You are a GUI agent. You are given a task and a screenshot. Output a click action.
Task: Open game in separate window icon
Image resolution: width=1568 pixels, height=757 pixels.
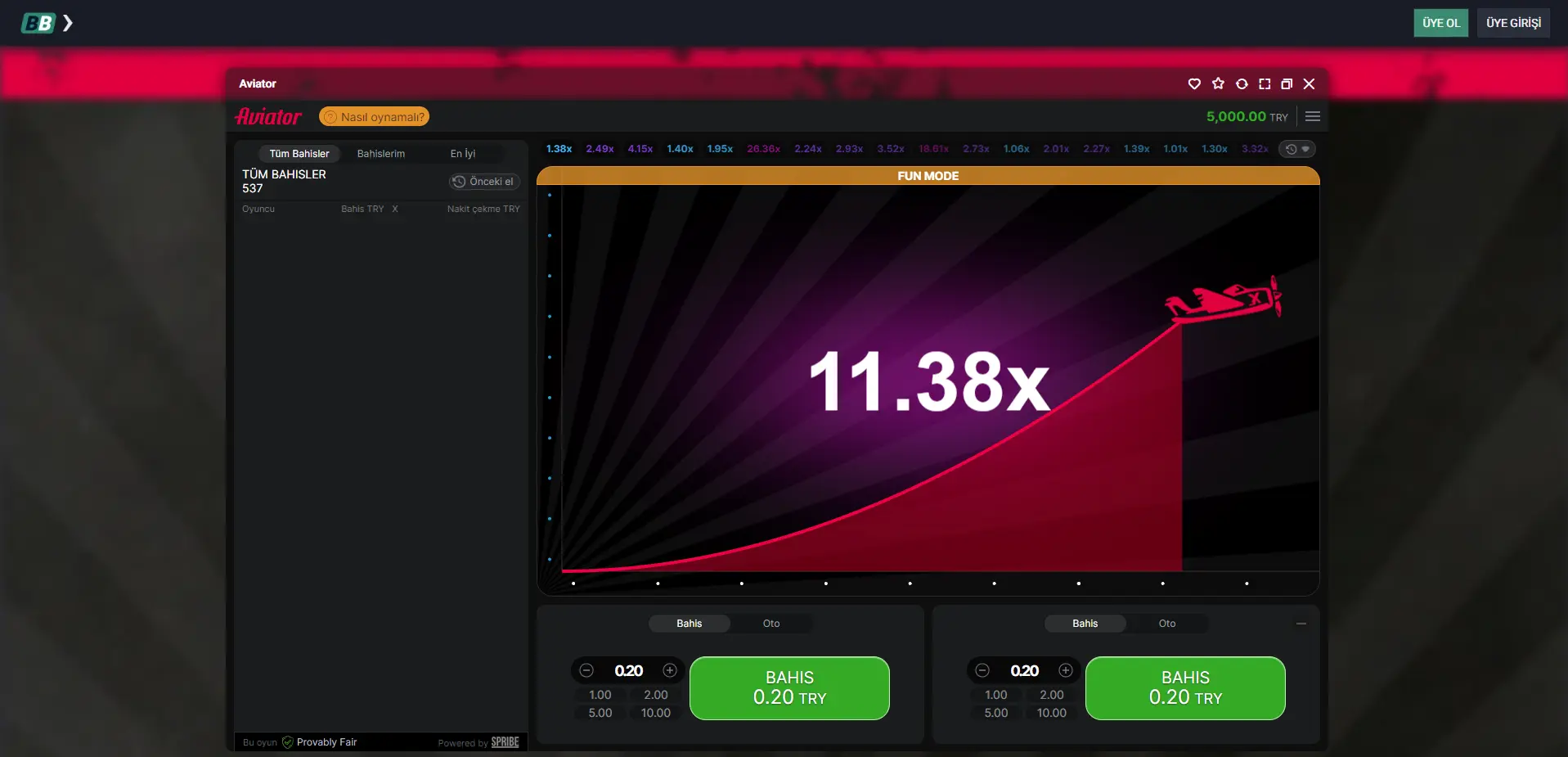pyautogui.click(x=1287, y=83)
